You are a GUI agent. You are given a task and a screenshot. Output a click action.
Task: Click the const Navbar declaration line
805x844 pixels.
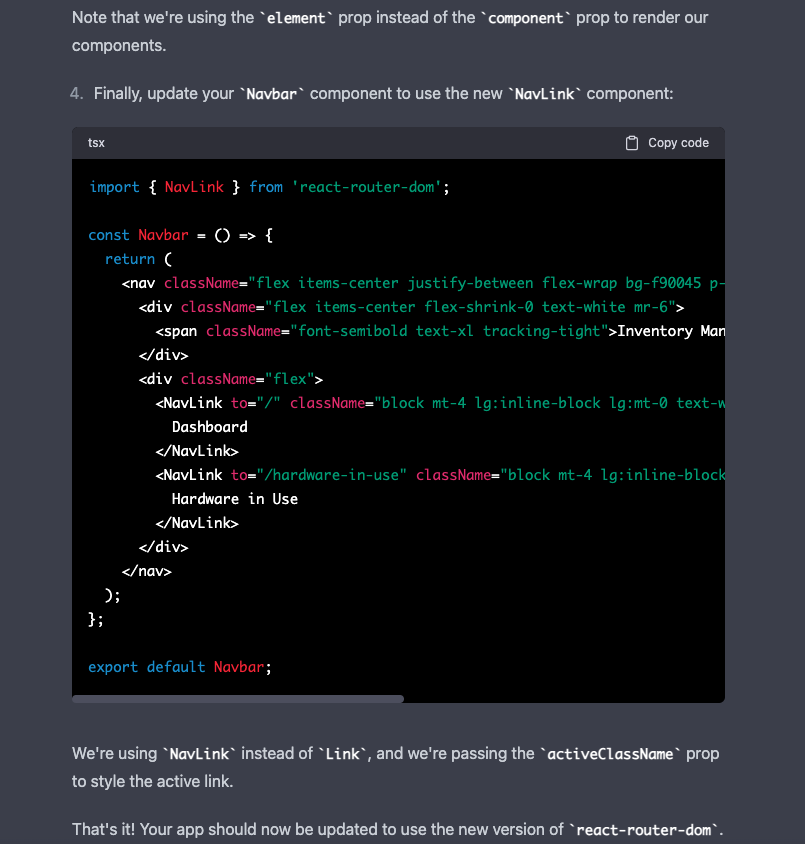click(181, 235)
